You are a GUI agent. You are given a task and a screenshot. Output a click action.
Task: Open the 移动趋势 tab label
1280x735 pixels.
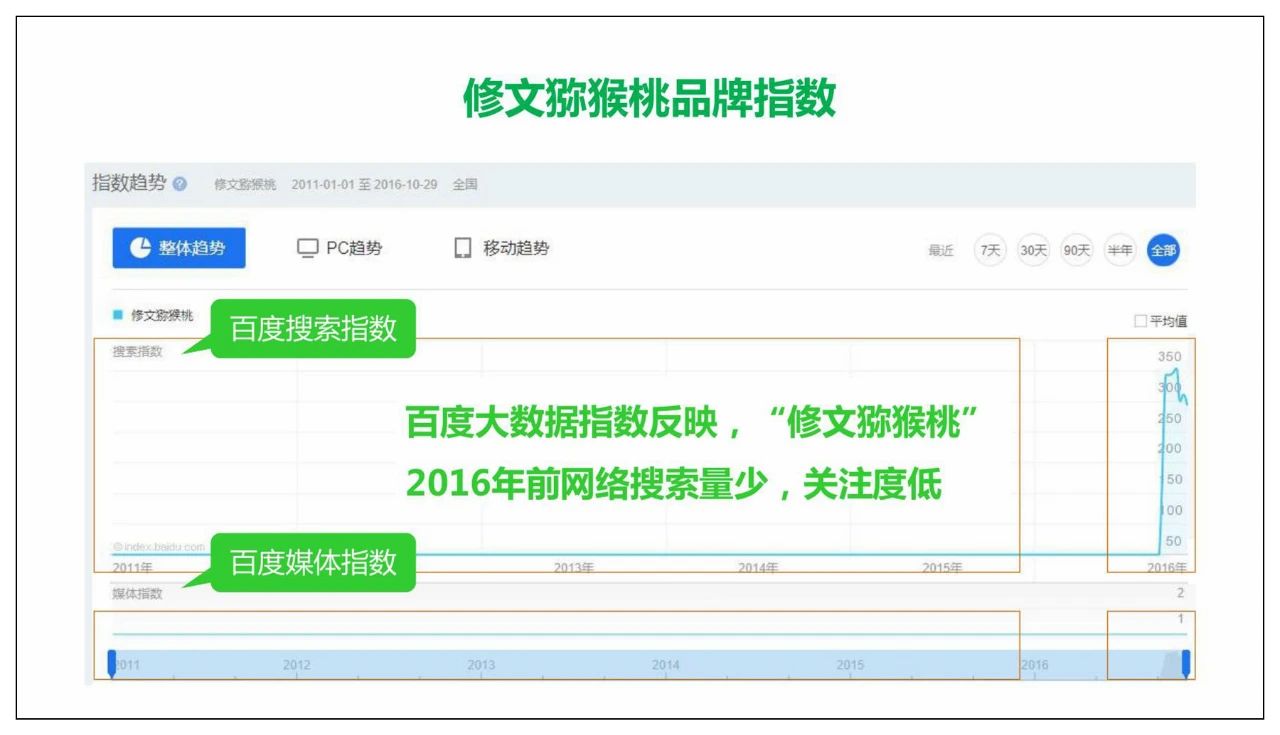516,249
